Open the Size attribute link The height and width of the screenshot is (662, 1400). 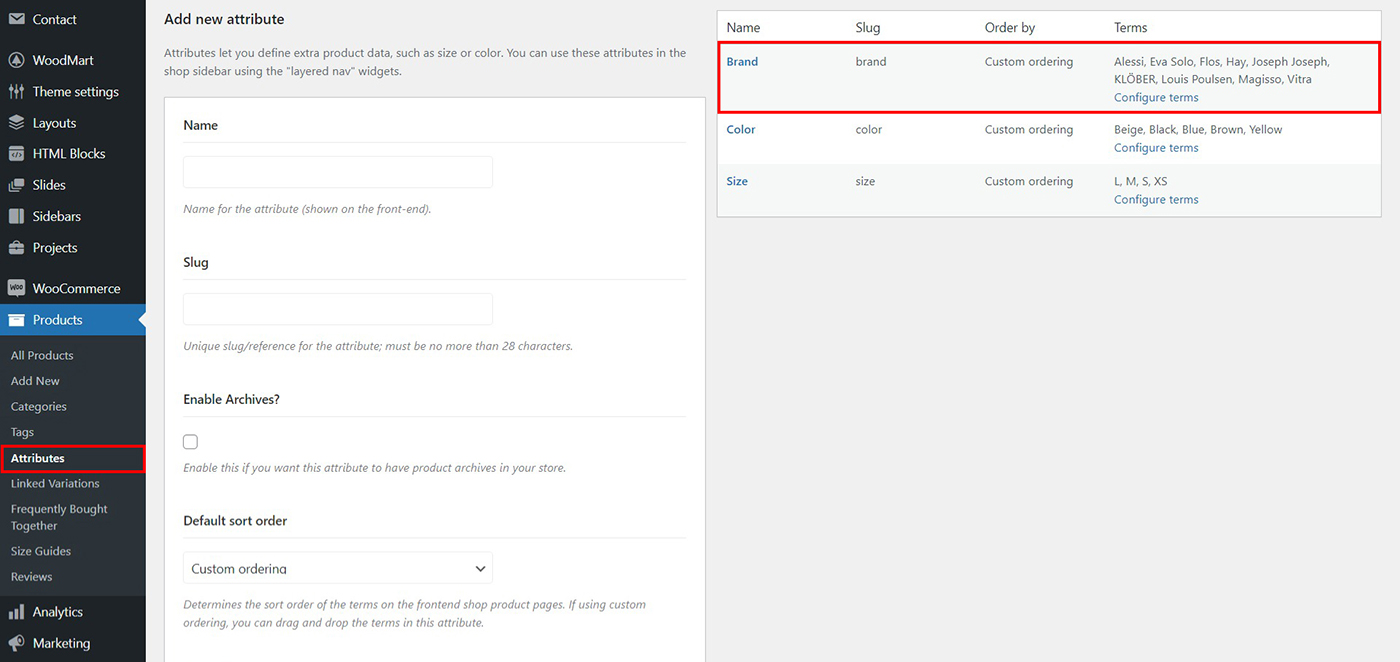(x=737, y=182)
